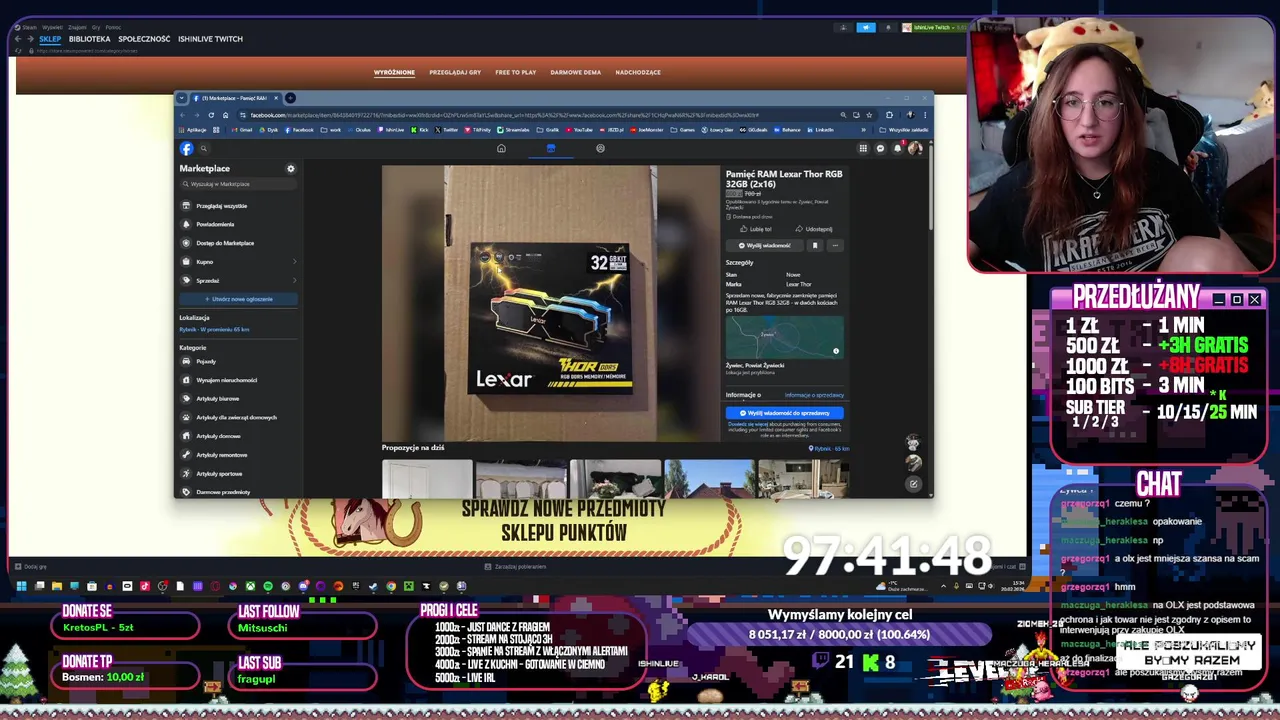
Task: Reload the browser page
Action: [211, 115]
